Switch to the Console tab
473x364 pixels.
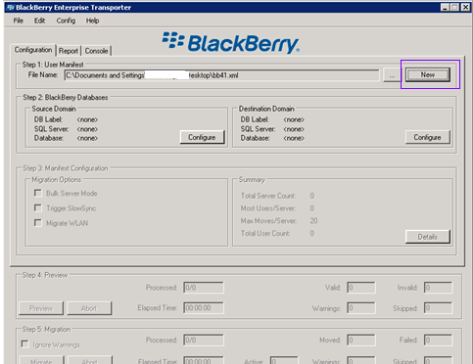point(96,51)
